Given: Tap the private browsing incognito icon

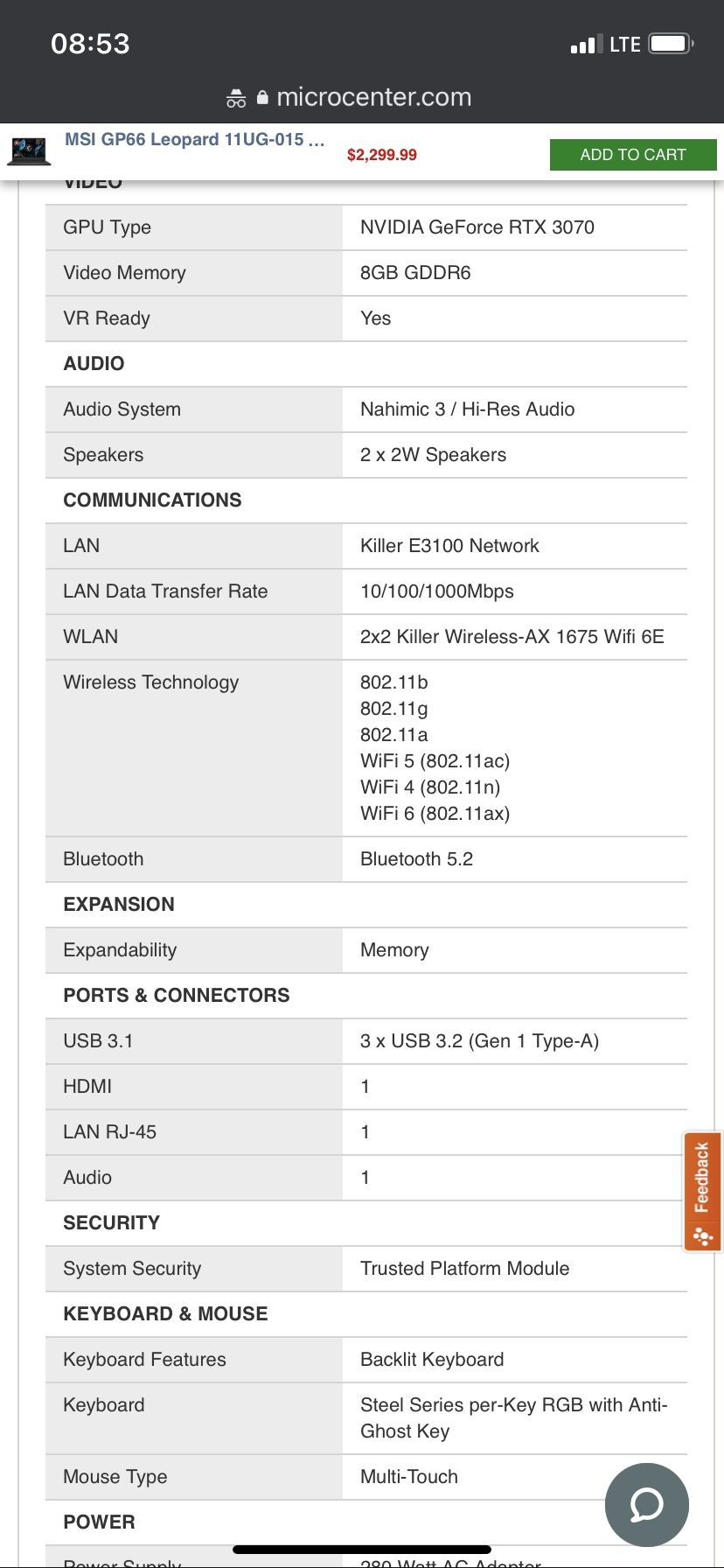Looking at the screenshot, I should [x=236, y=98].
